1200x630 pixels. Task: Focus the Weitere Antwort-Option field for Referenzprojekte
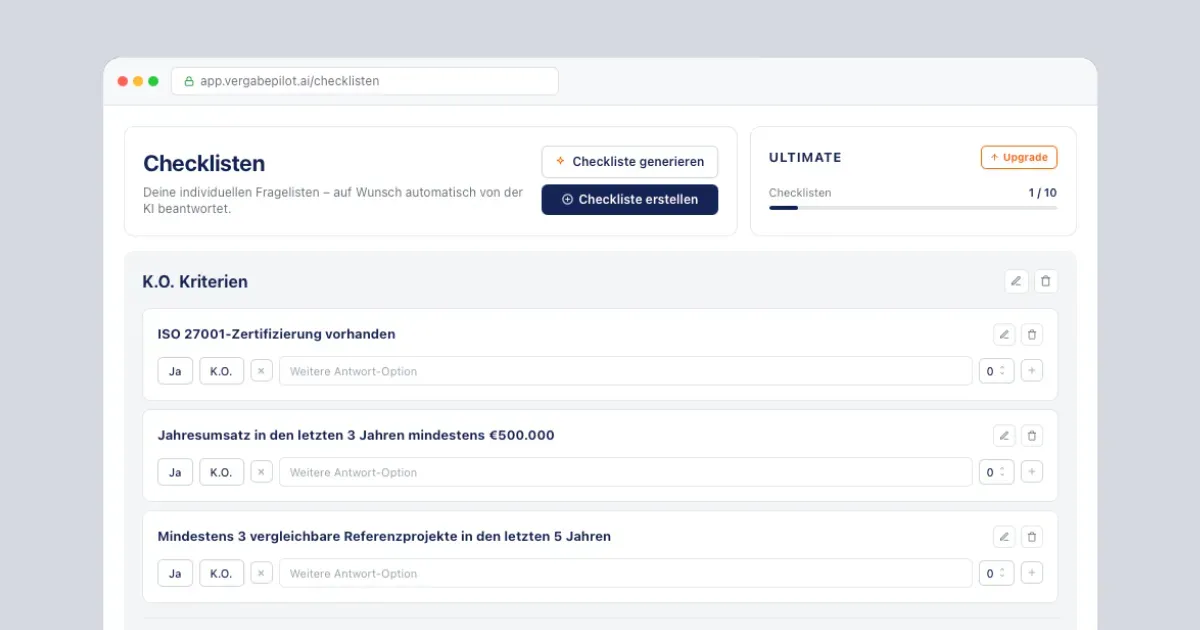click(x=625, y=573)
